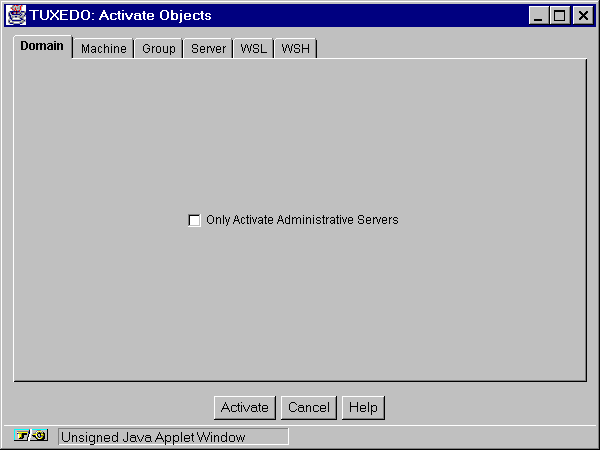Click the Activate button

pos(245,408)
